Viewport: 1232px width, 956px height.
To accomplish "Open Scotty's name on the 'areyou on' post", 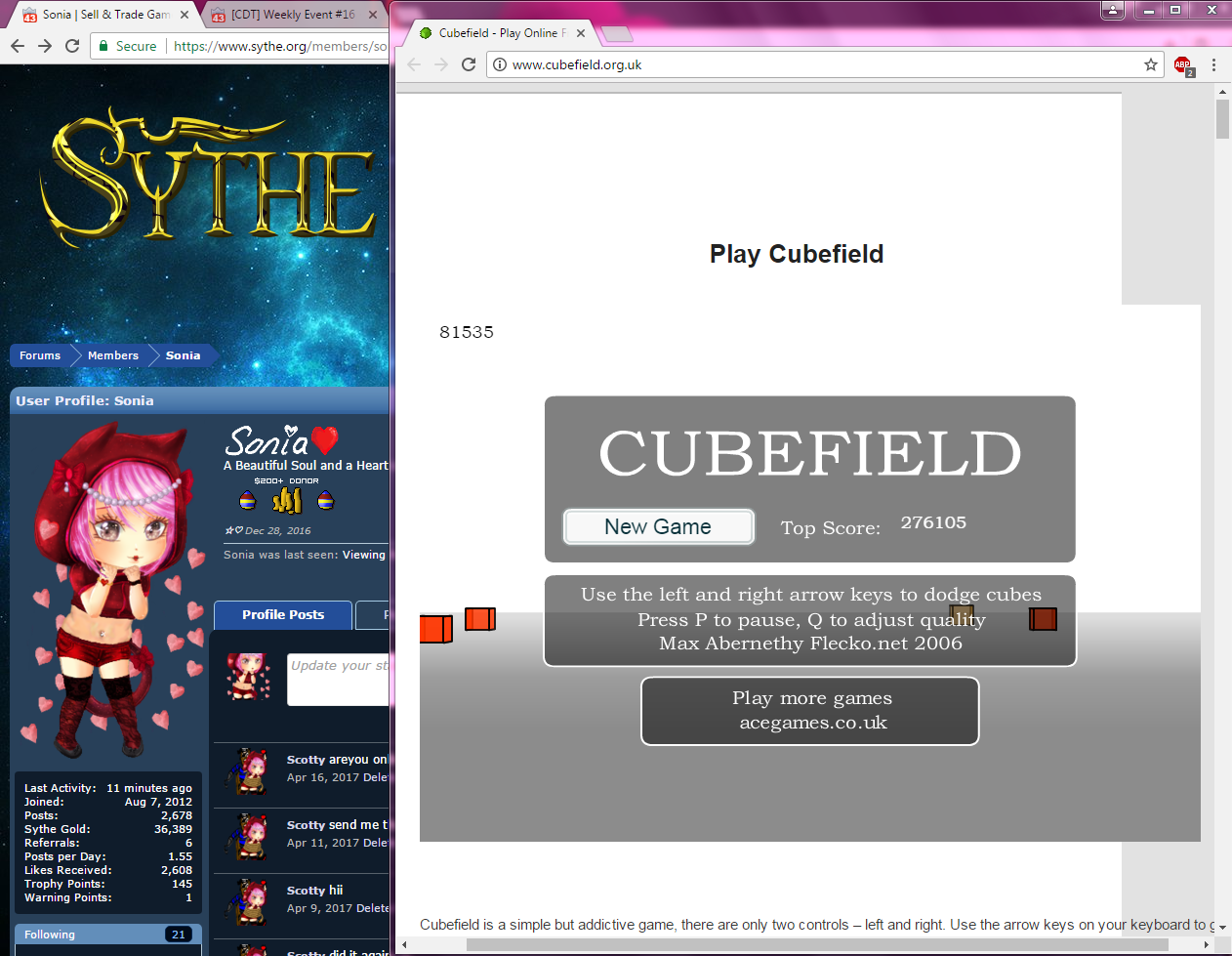I will coord(306,760).
